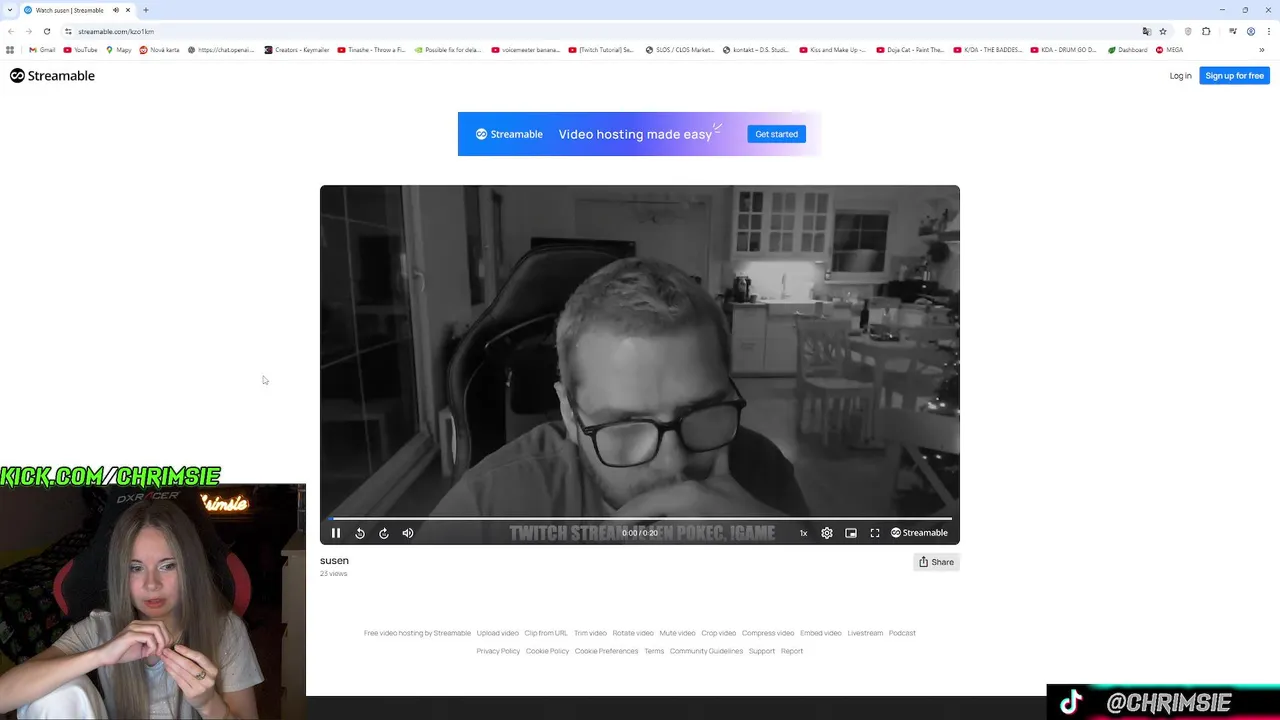Screen dimensions: 1280x720
Task: Click Sign up for free button
Action: click(1234, 76)
